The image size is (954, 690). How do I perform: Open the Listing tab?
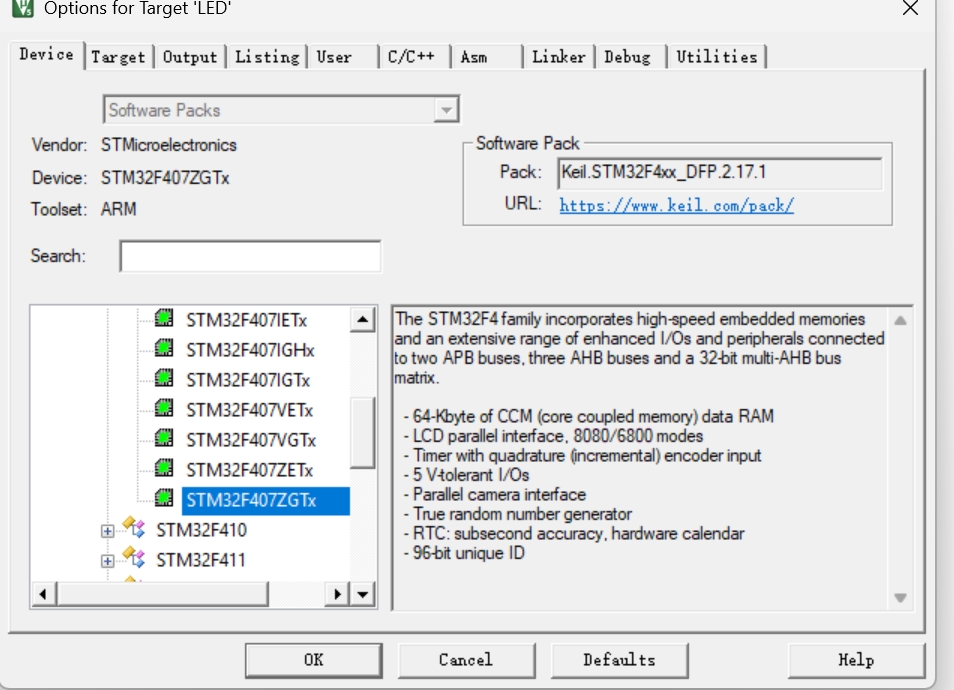click(267, 57)
